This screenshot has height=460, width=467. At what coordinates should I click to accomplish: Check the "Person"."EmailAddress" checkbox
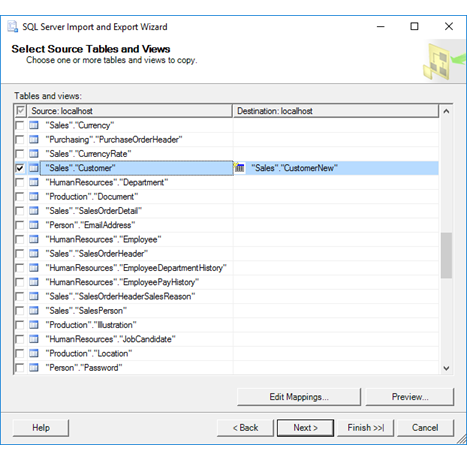[20, 225]
